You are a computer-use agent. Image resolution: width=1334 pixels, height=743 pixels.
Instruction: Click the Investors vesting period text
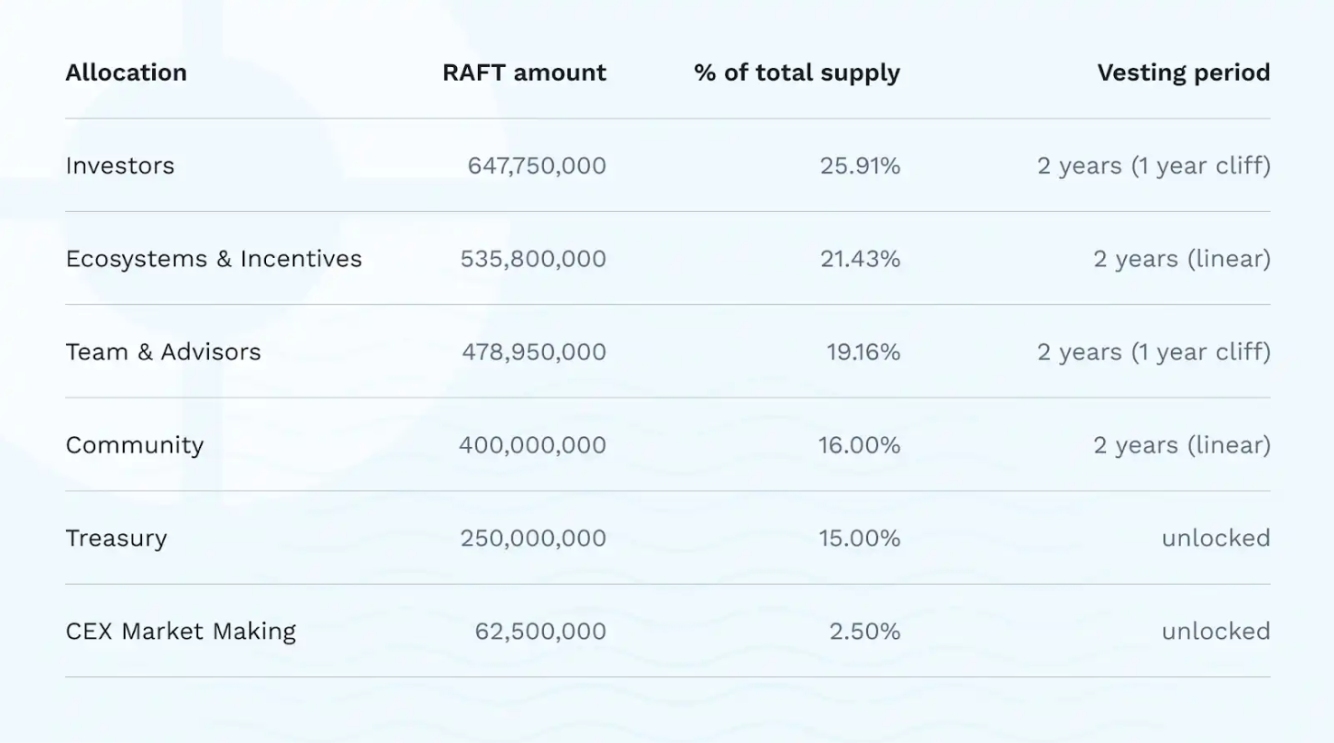click(x=1151, y=165)
